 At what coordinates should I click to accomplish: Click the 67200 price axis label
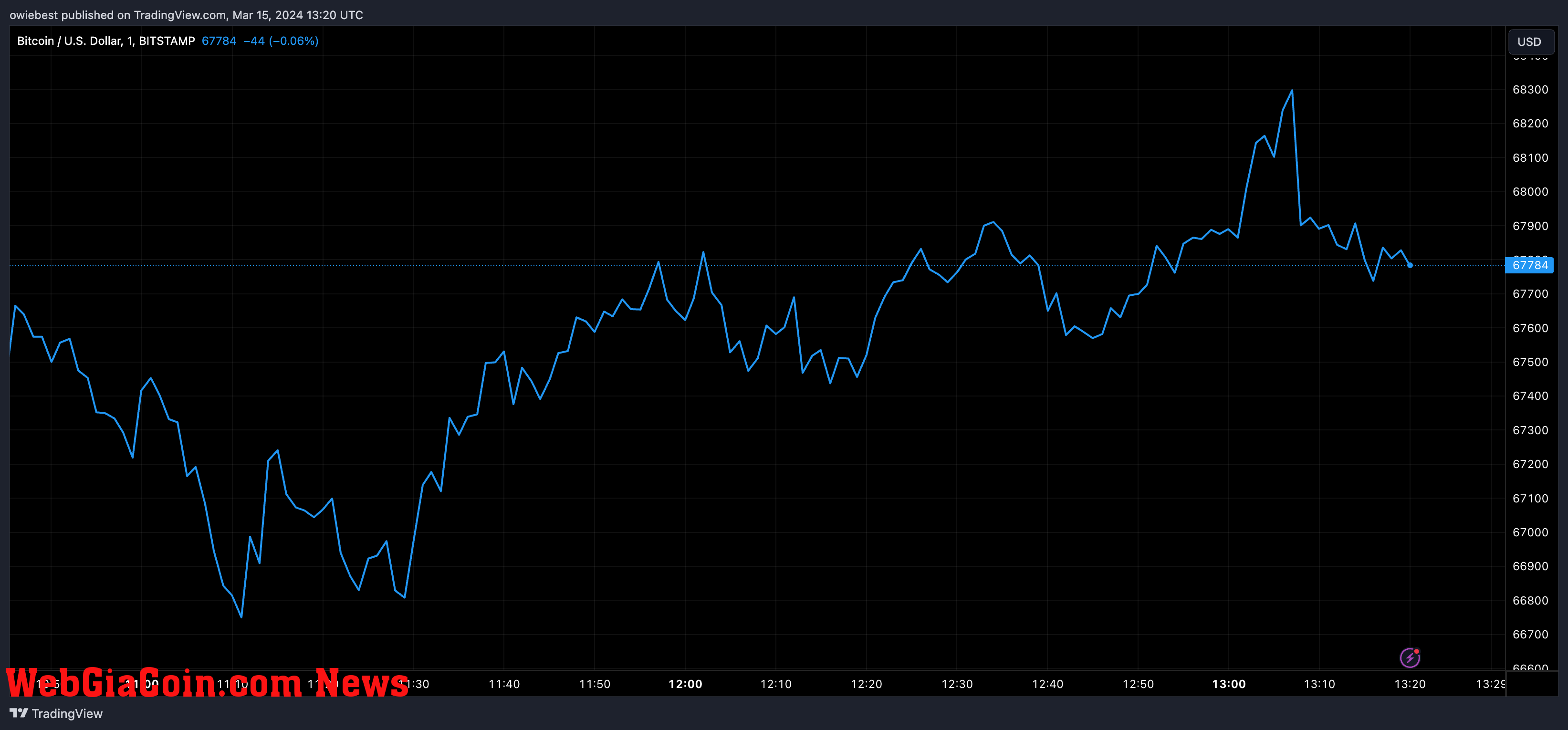tap(1530, 464)
